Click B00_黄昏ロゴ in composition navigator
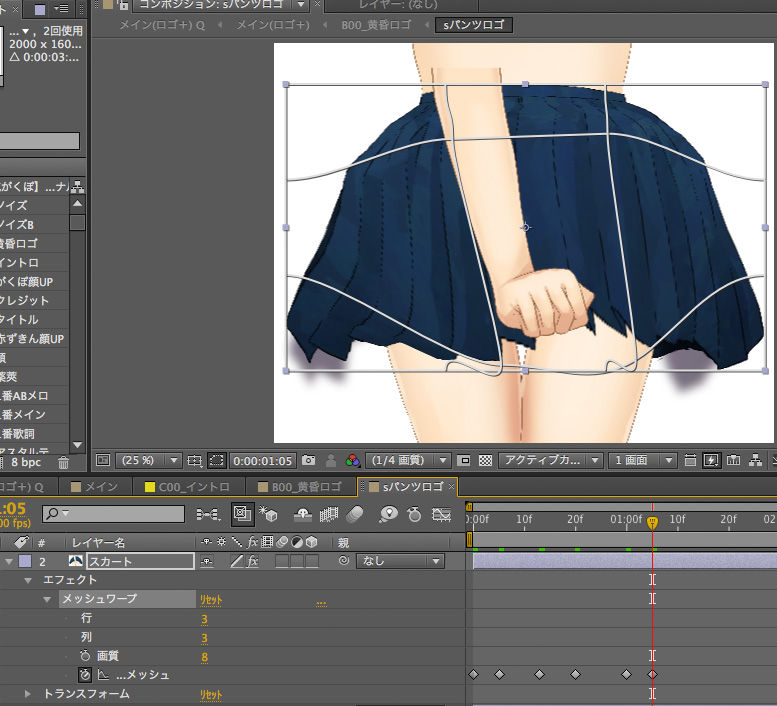This screenshot has width=777, height=706. pos(376,25)
